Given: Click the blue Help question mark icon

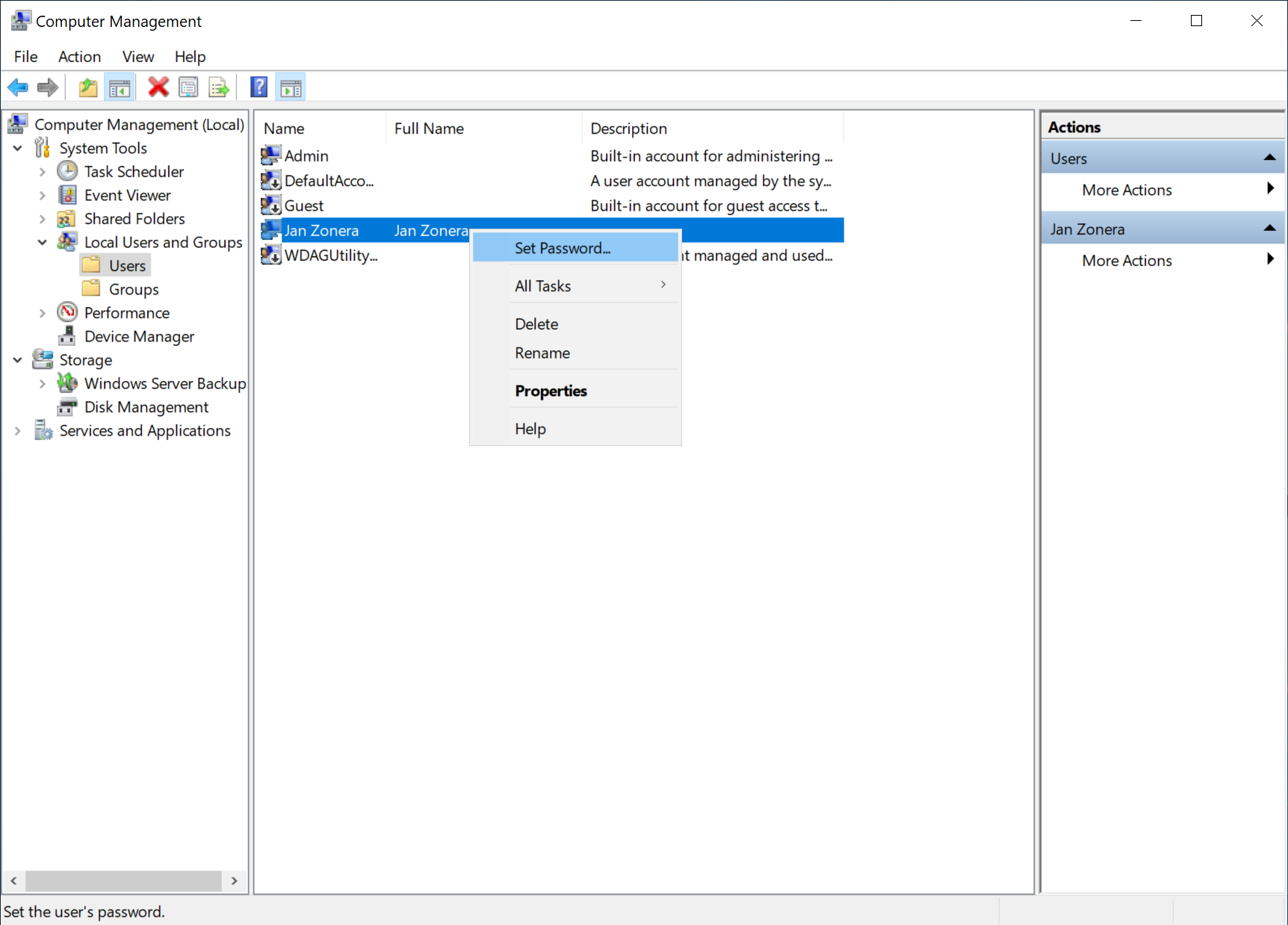Looking at the screenshot, I should (259, 87).
